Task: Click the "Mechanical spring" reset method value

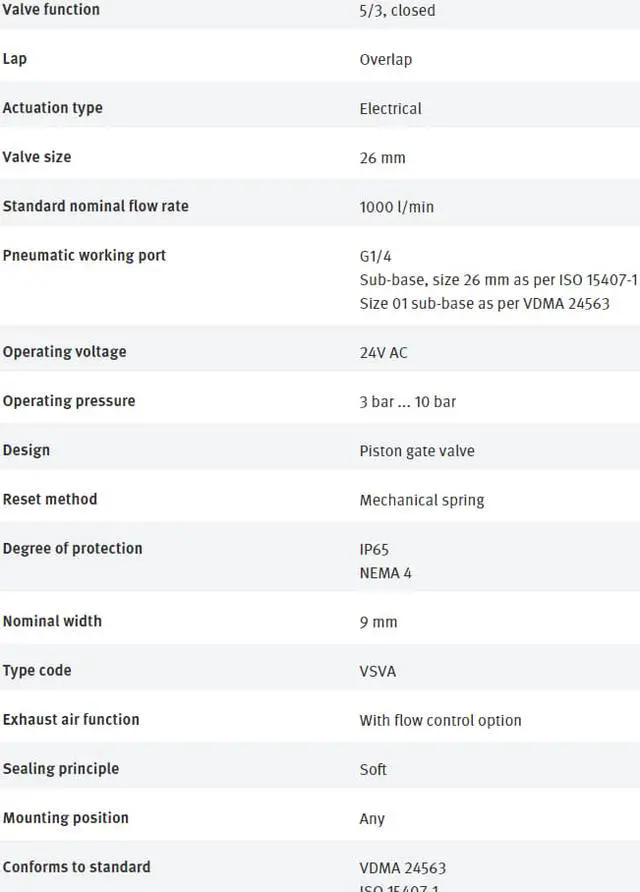Action: click(x=421, y=500)
